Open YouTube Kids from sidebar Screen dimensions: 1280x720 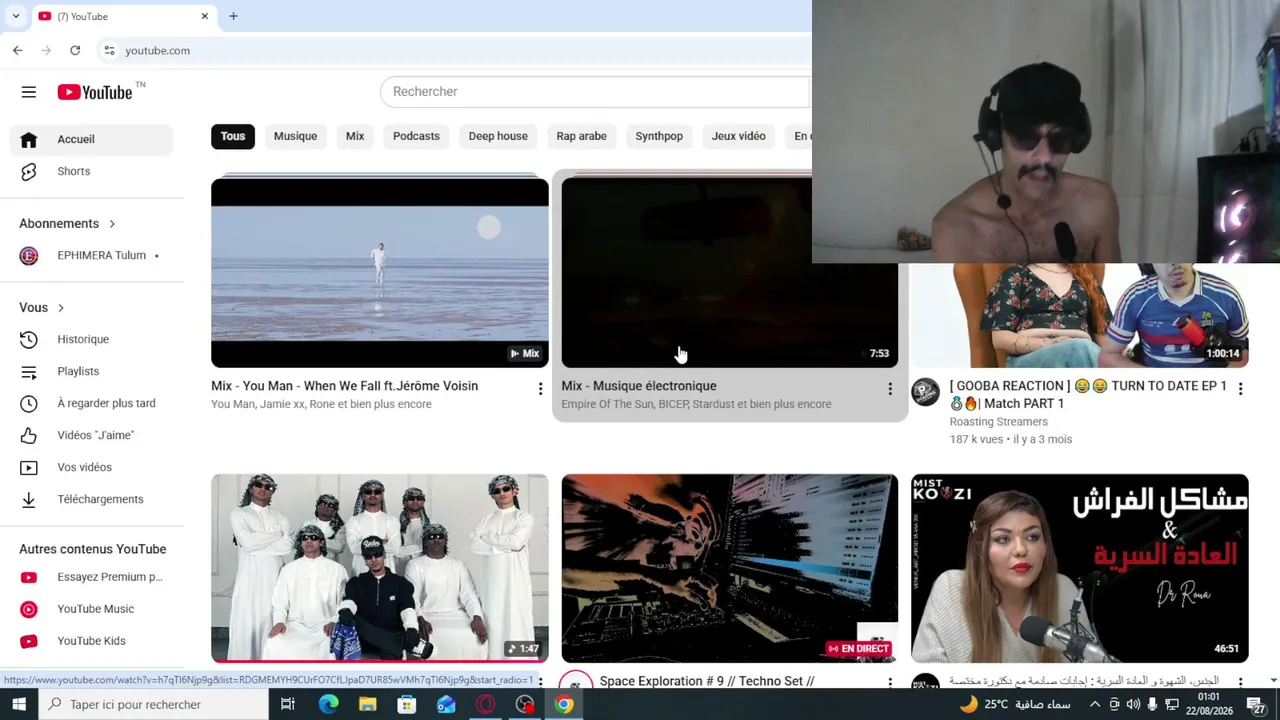91,641
